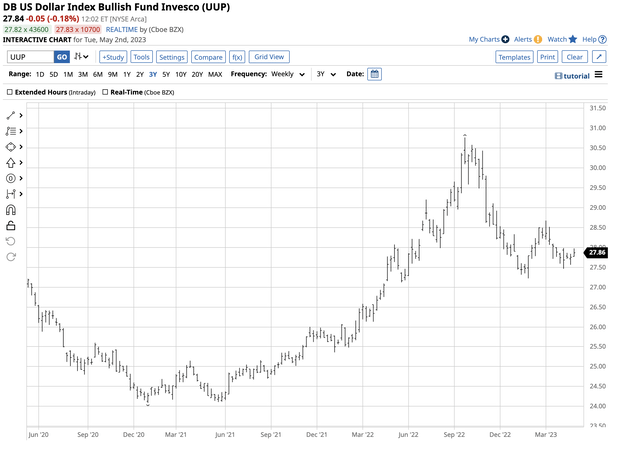Enable the Extended Hours checkbox
640x451 pixels.
click(x=10, y=92)
